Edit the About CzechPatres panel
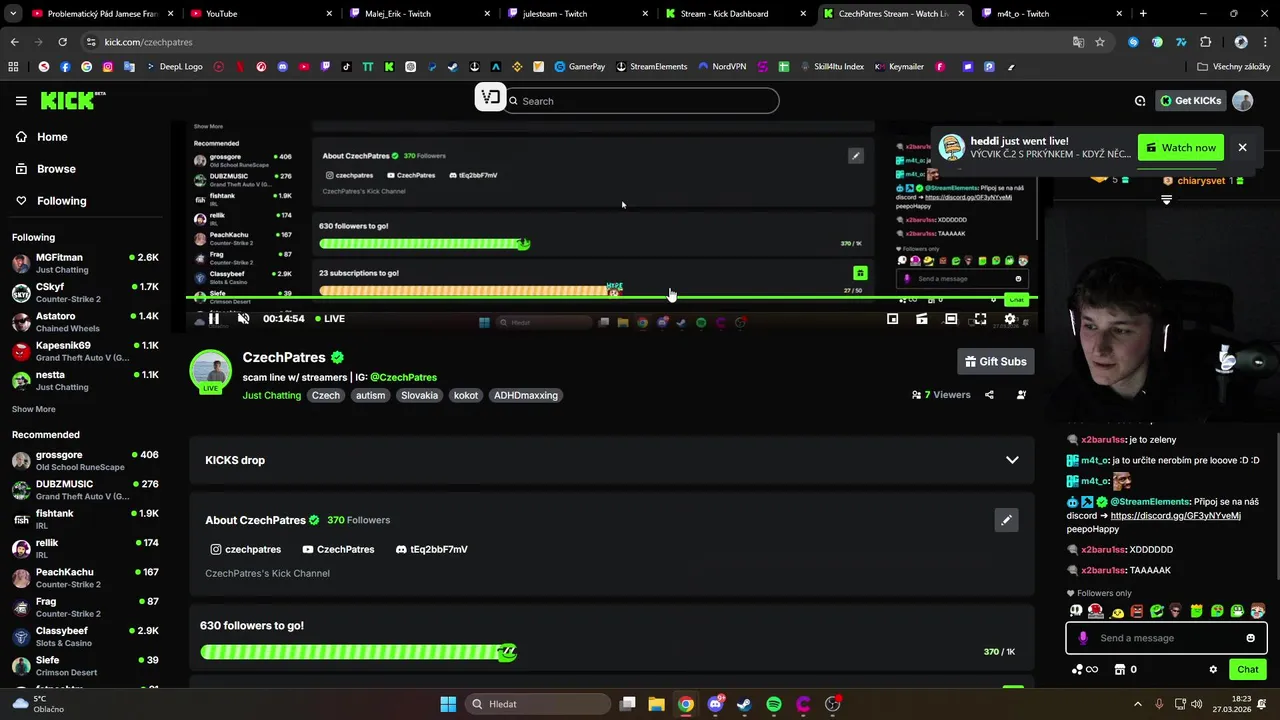1280x720 pixels. pyautogui.click(x=1006, y=520)
